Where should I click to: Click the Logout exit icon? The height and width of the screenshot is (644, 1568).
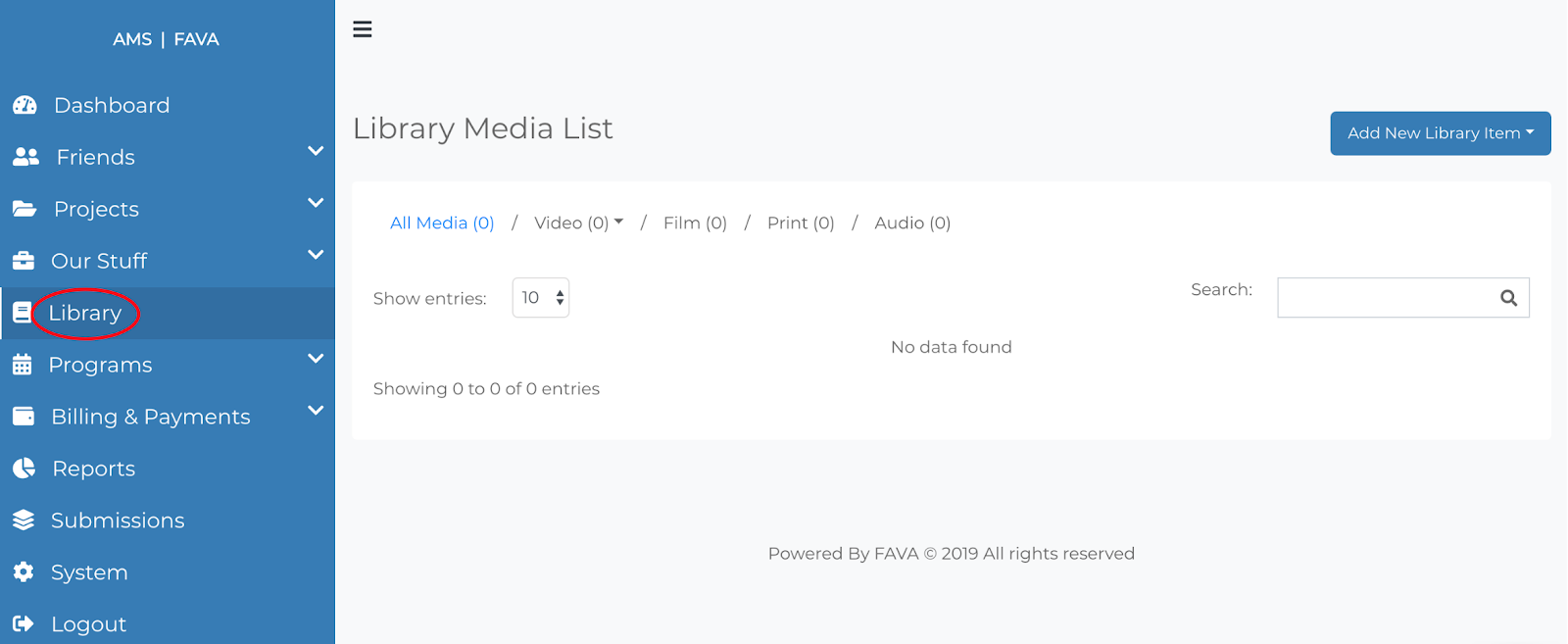(24, 624)
